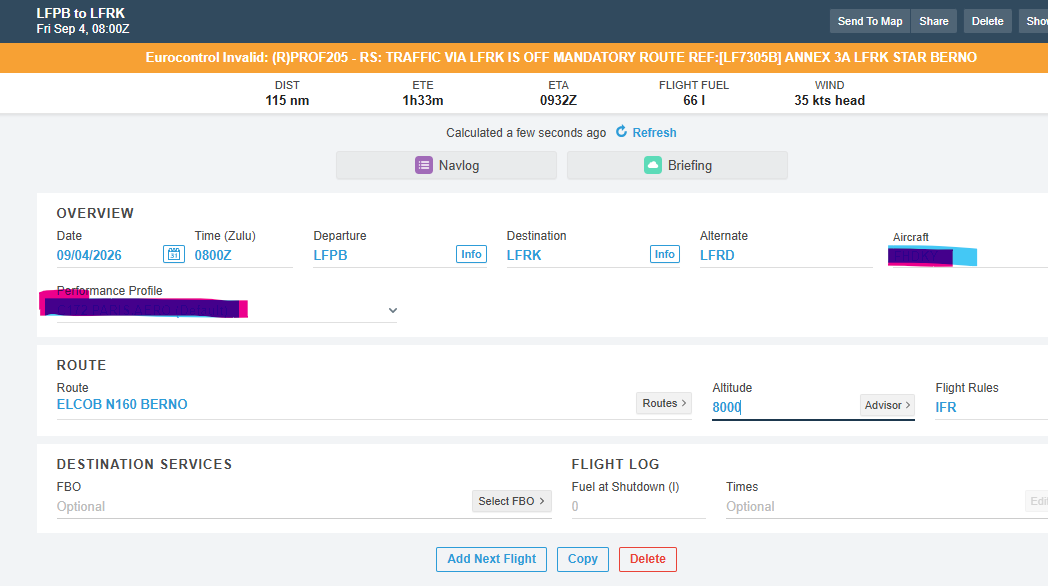Delete flight using the top bar button
Image resolution: width=1048 pixels, height=586 pixels.
pos(987,21)
